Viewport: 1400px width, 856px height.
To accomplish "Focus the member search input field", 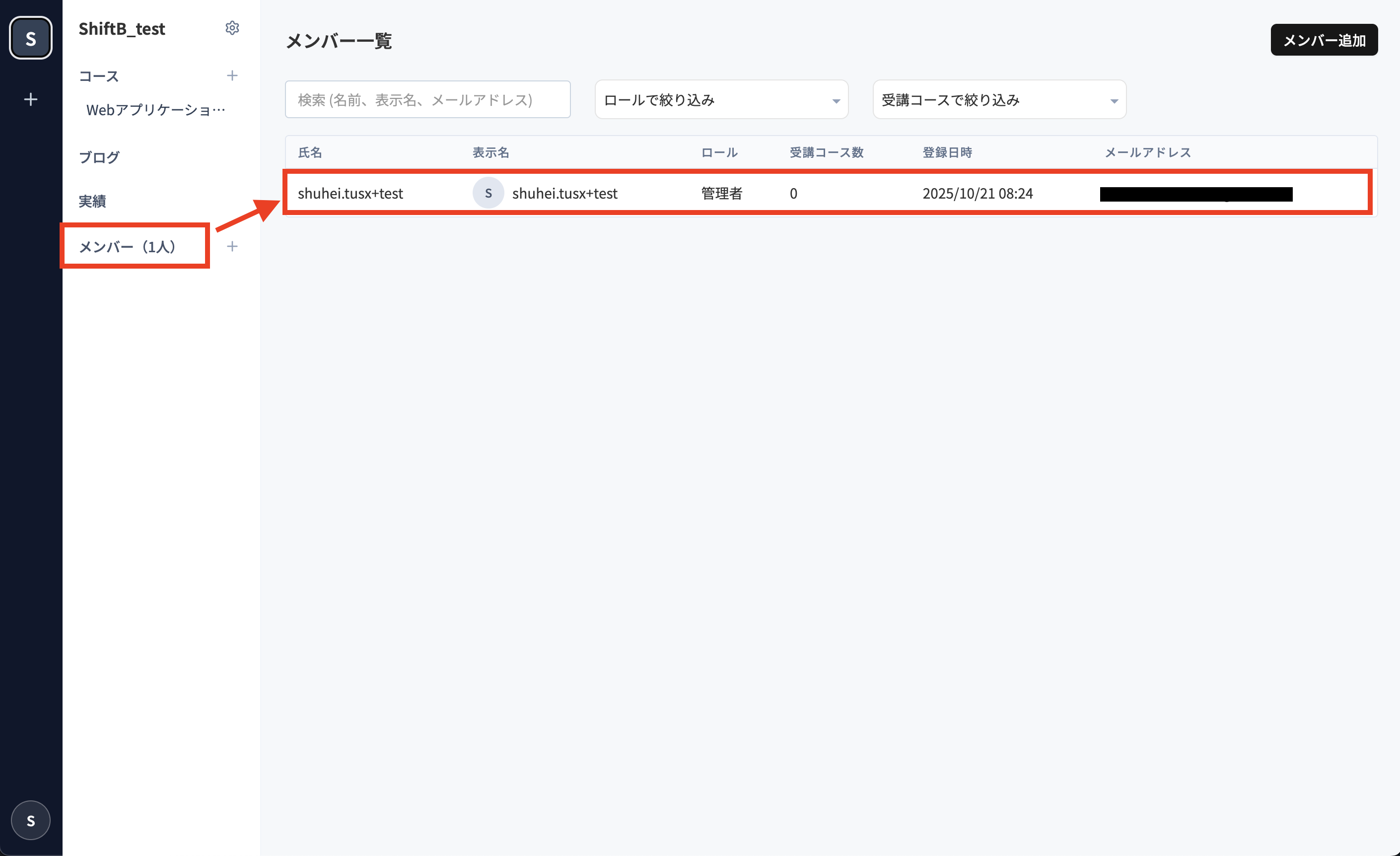I will pos(427,100).
